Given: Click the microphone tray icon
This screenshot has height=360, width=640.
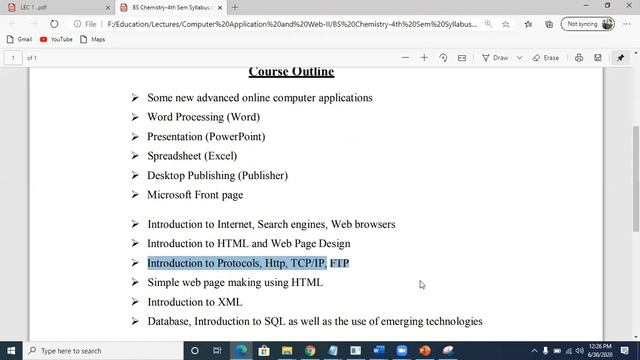Looking at the screenshot, I should pos(545,351).
